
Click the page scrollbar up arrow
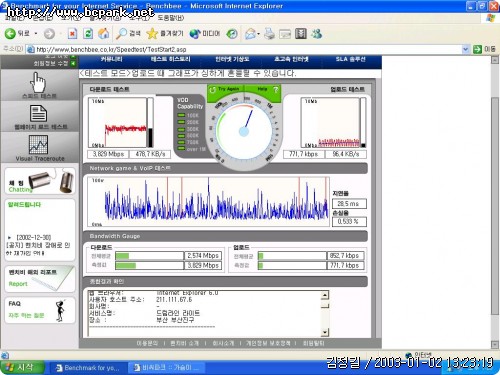tap(495, 60)
